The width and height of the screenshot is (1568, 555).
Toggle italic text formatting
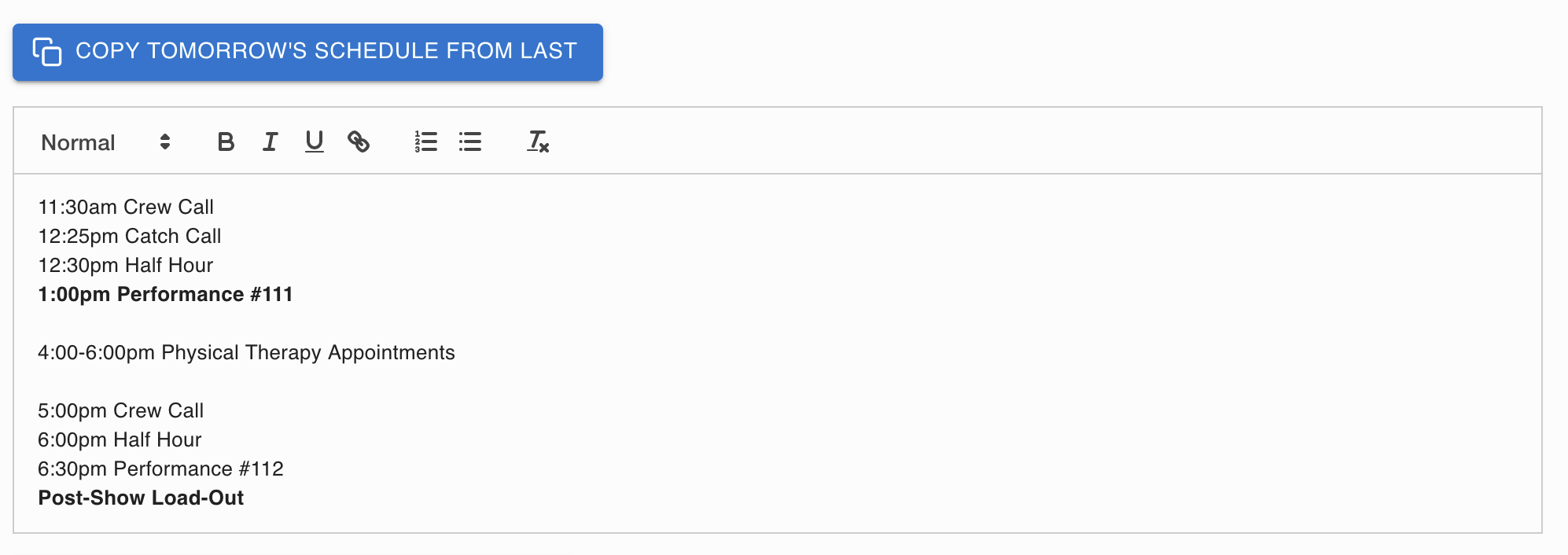[270, 142]
